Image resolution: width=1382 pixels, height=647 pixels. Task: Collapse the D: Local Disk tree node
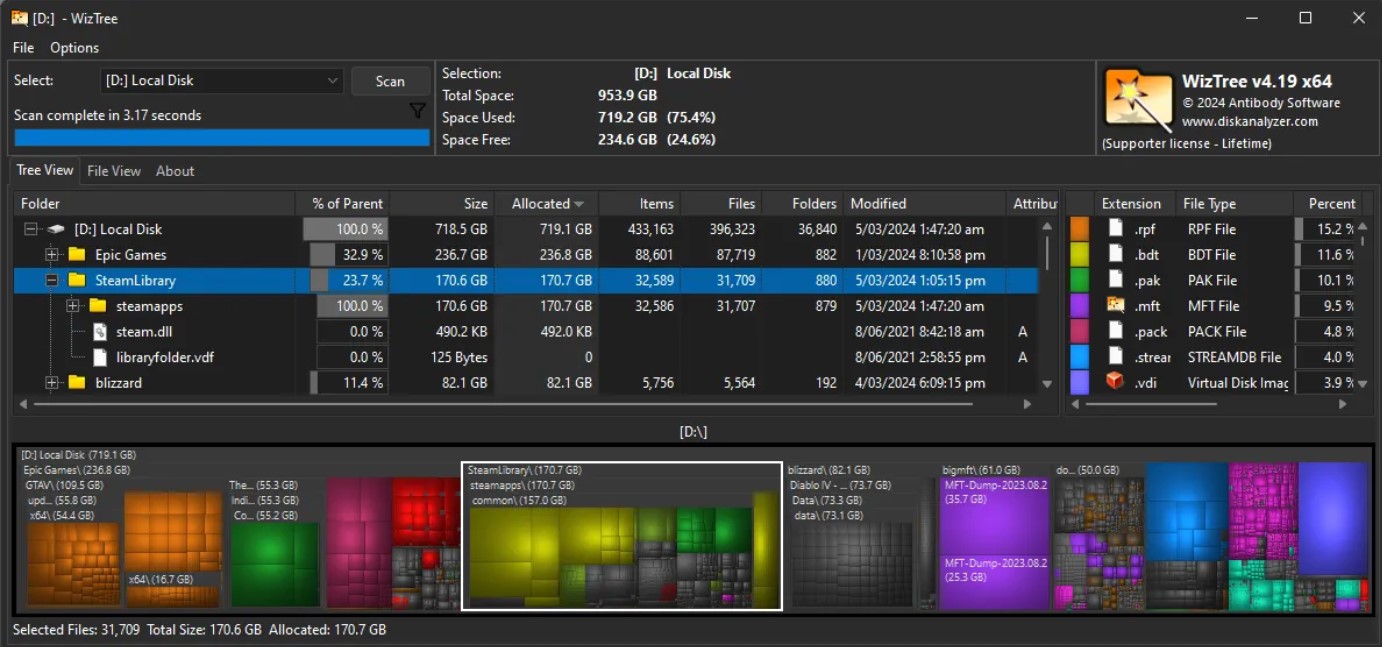[31, 229]
